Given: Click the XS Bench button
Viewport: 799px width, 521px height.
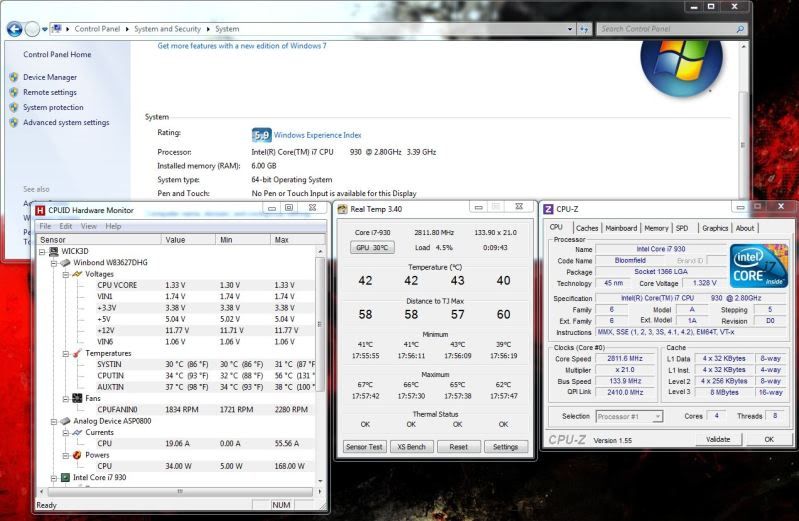Looking at the screenshot, I should click(411, 447).
